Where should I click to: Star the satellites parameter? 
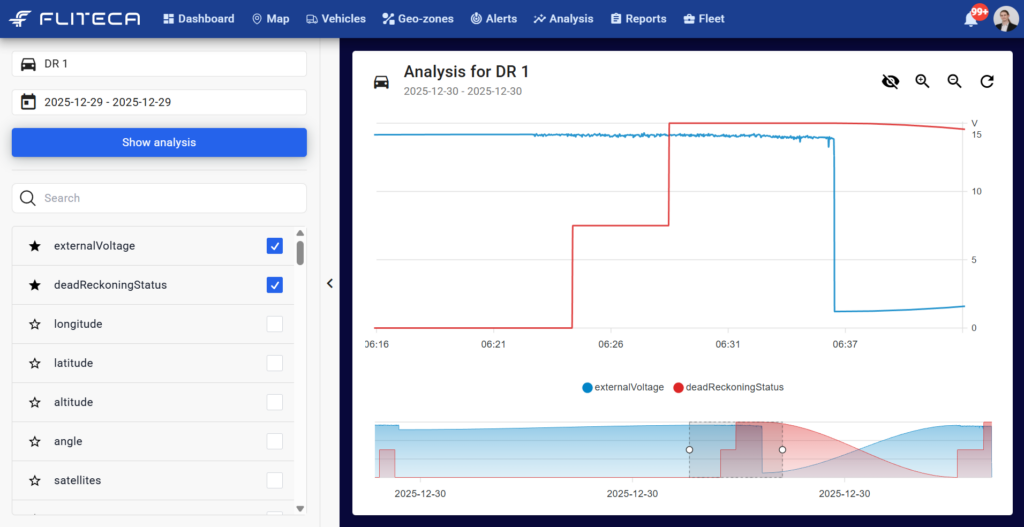(35, 481)
